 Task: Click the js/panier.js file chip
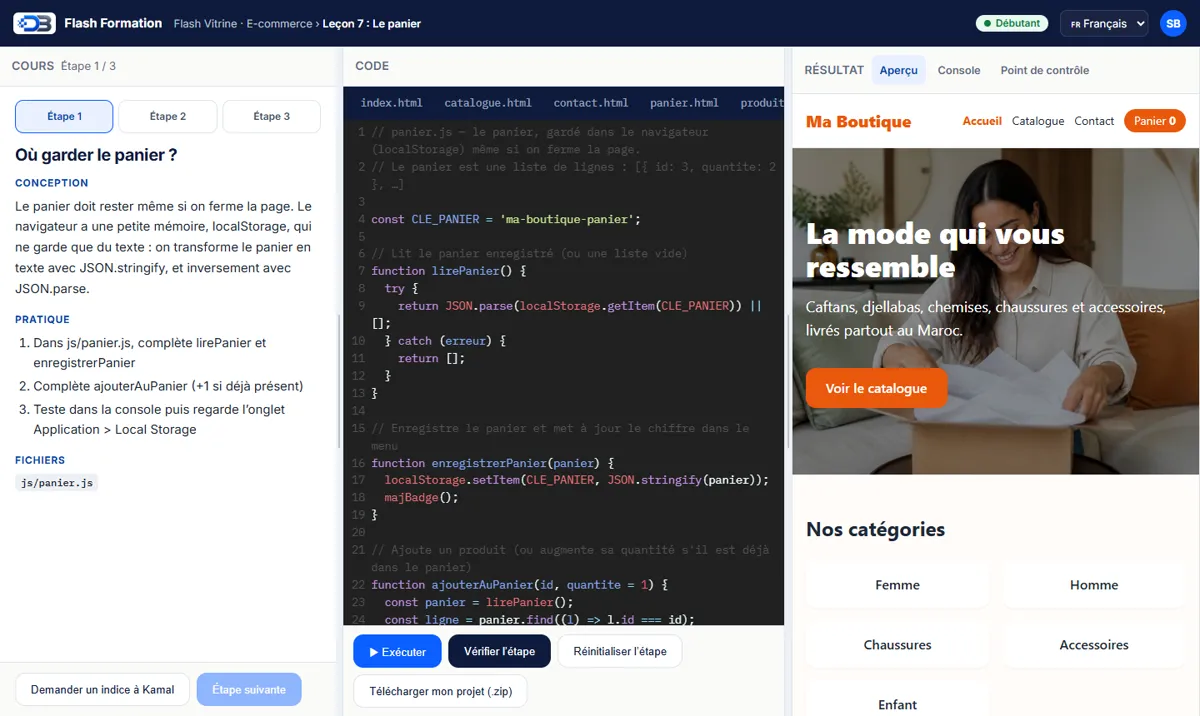pos(57,483)
